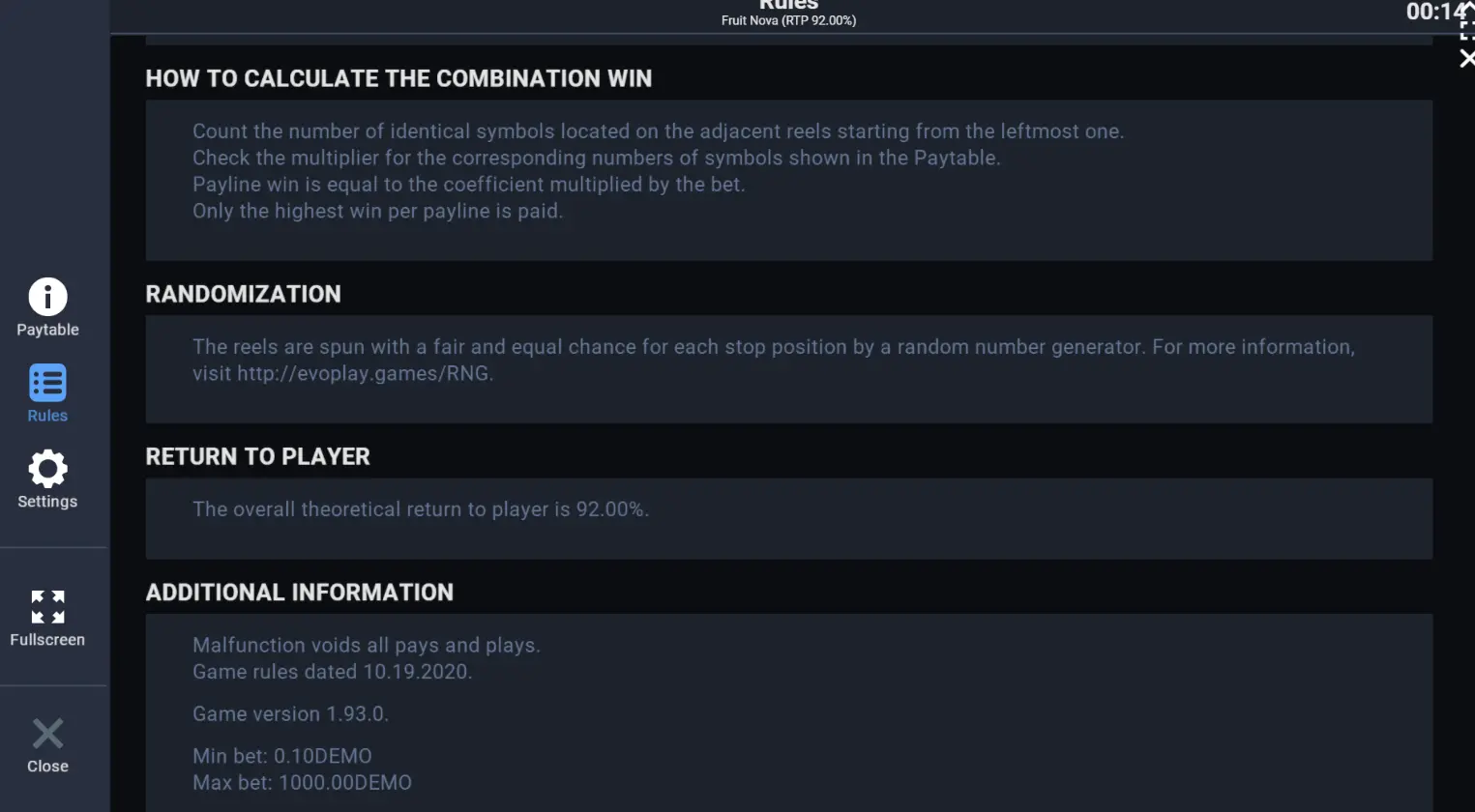Click the Close text label
1475x812 pixels.
(47, 767)
